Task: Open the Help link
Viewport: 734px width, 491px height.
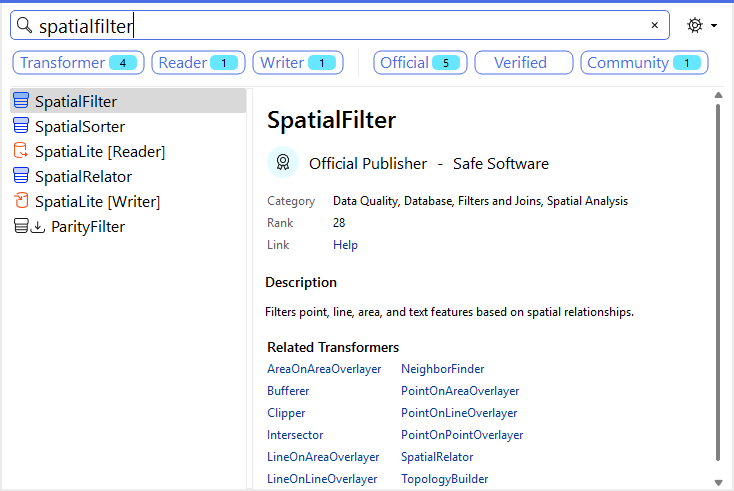Action: tap(345, 245)
